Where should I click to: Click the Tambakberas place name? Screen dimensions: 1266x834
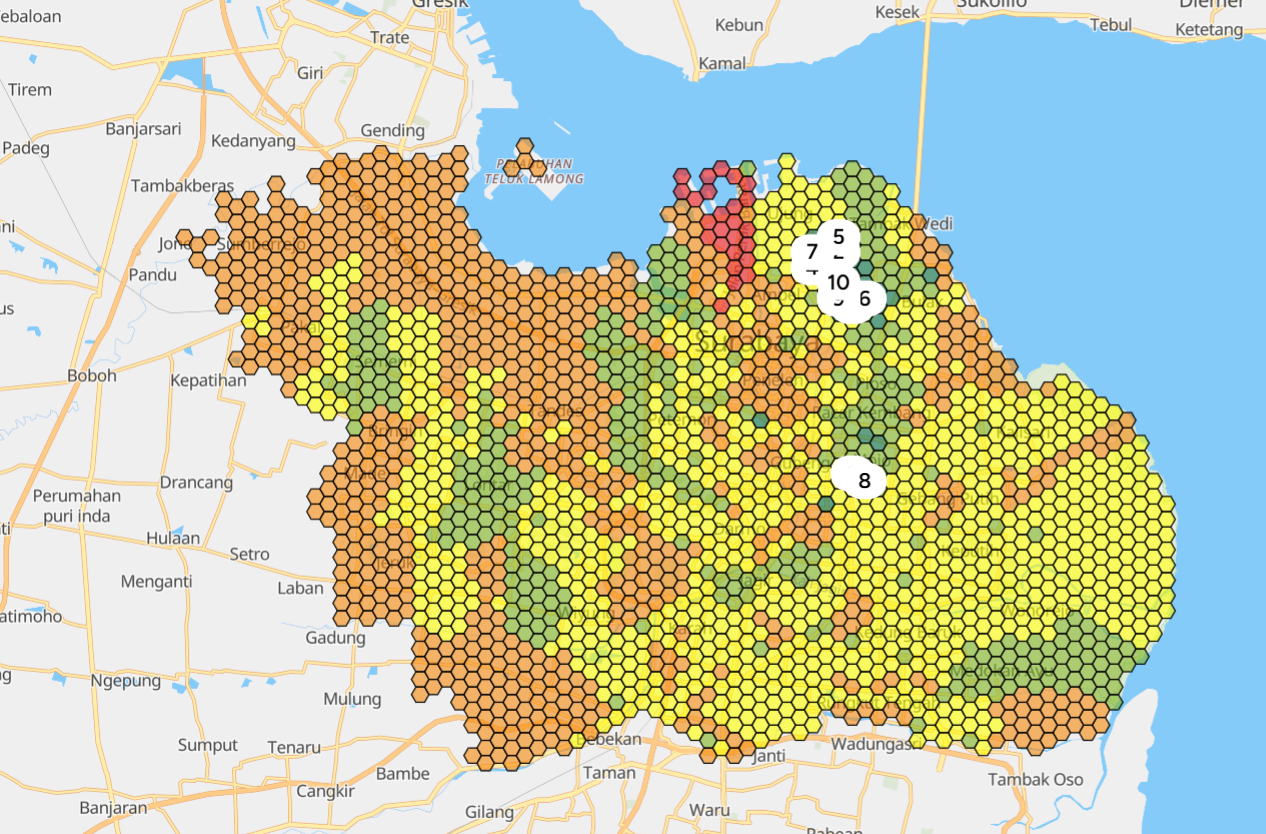(x=182, y=186)
